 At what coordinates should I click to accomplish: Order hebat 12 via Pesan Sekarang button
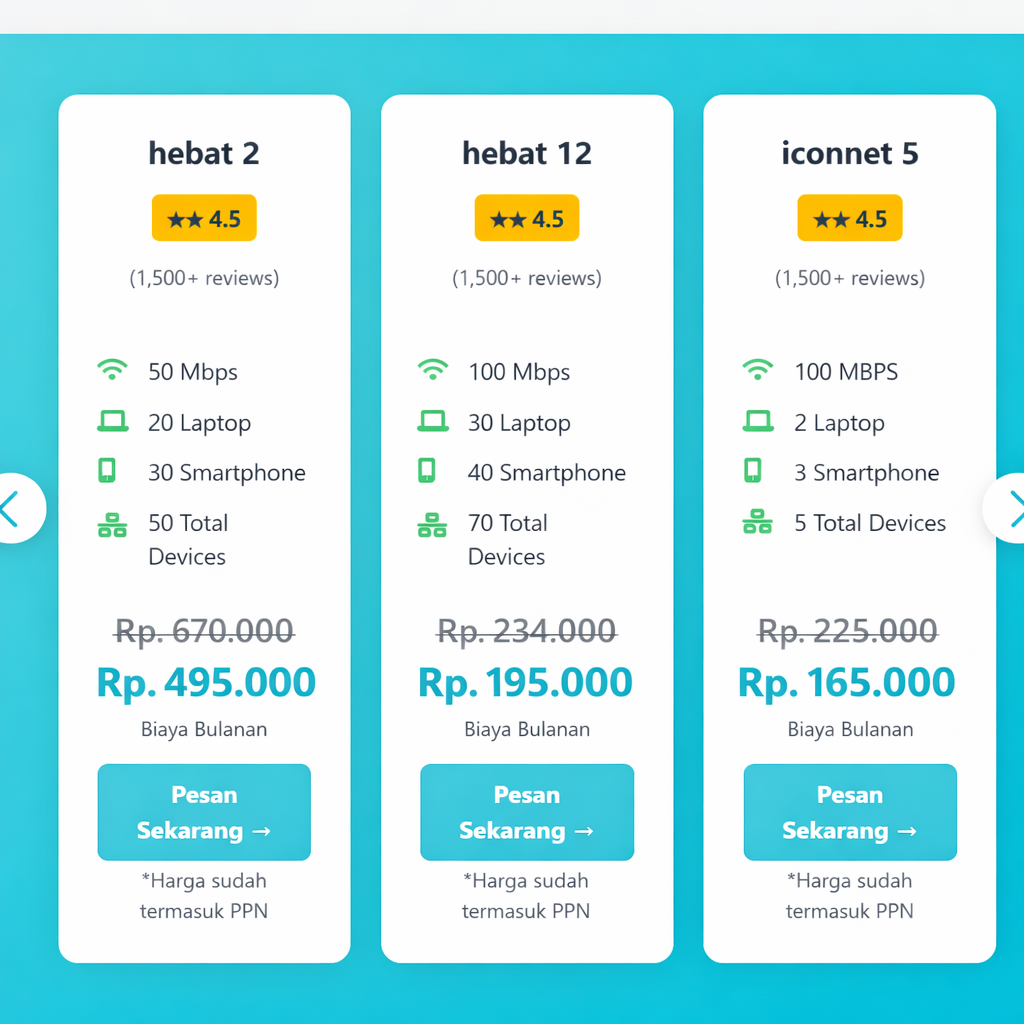coord(527,812)
